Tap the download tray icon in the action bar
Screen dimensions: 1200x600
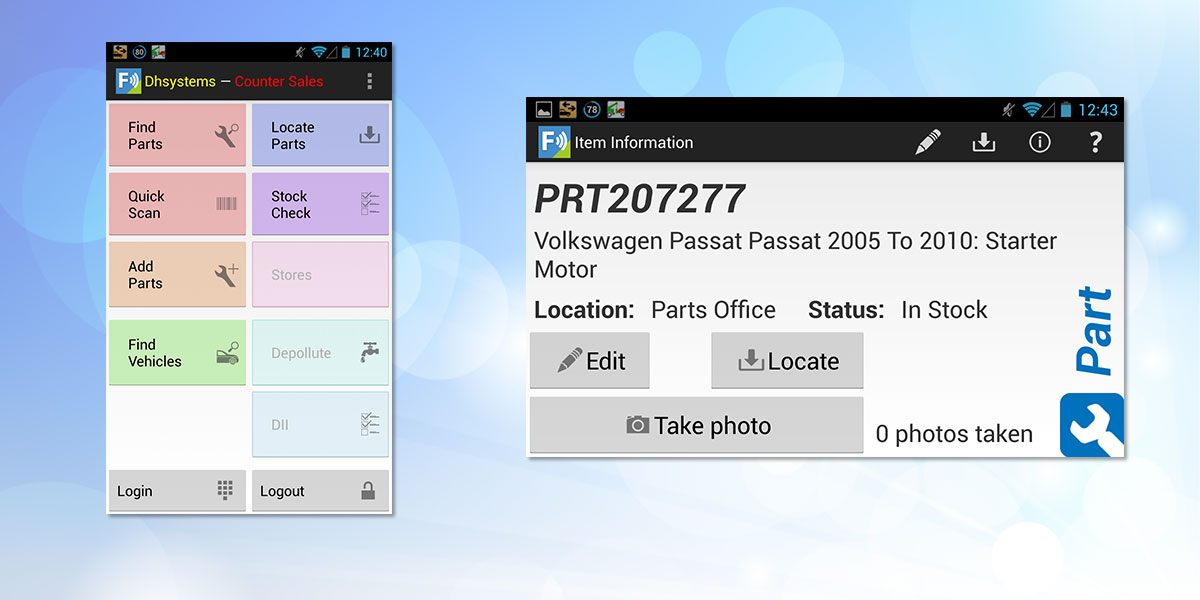tap(984, 142)
